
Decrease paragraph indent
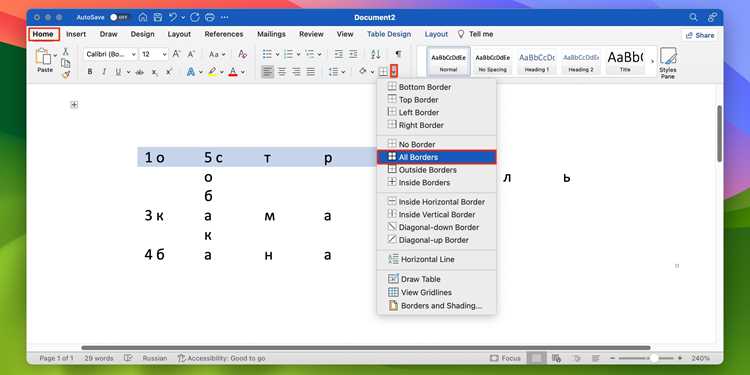pos(339,55)
